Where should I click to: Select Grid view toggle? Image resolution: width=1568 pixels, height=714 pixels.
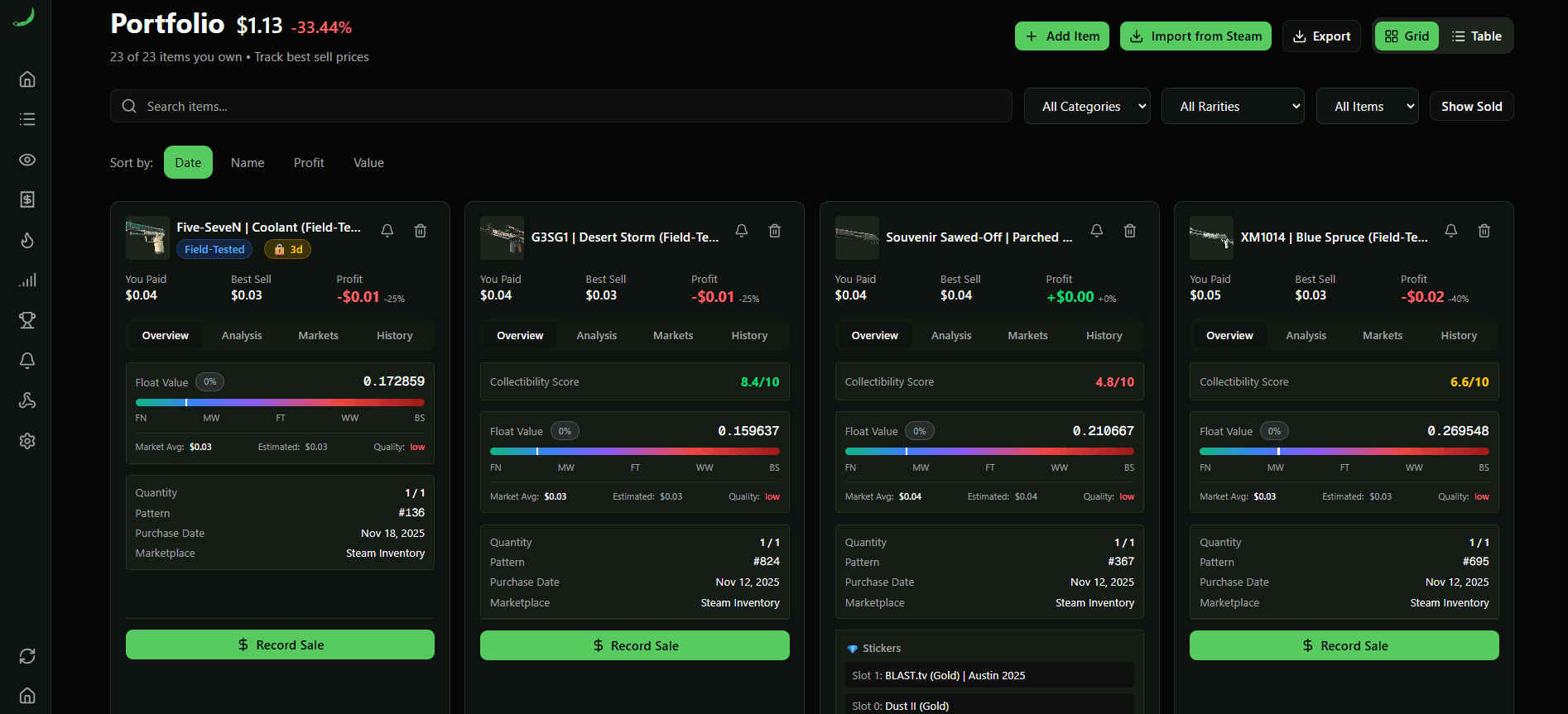coord(1407,36)
